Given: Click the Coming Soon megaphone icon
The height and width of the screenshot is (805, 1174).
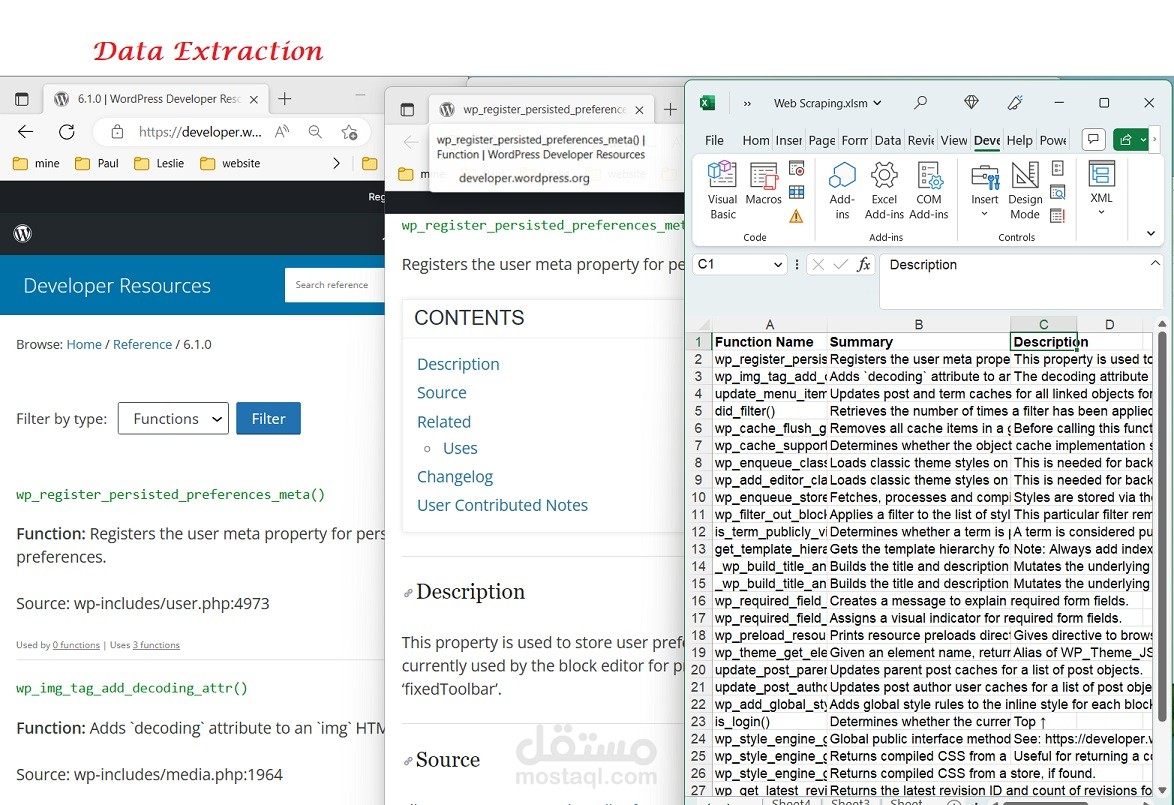Looking at the screenshot, I should point(1015,103).
